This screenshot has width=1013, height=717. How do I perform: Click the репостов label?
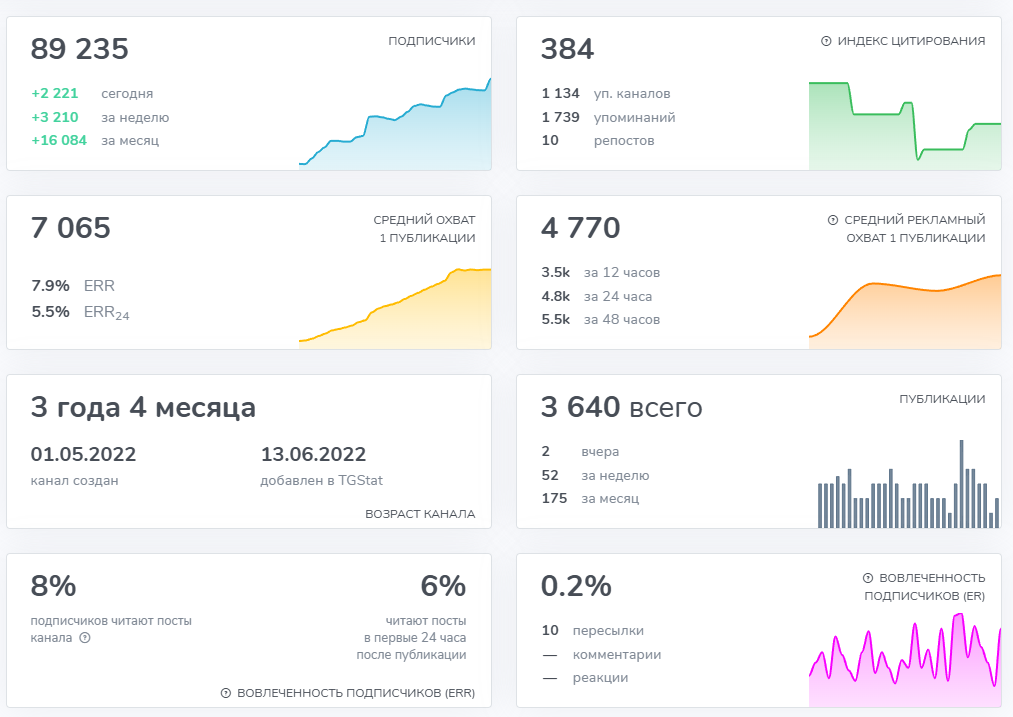coord(624,140)
